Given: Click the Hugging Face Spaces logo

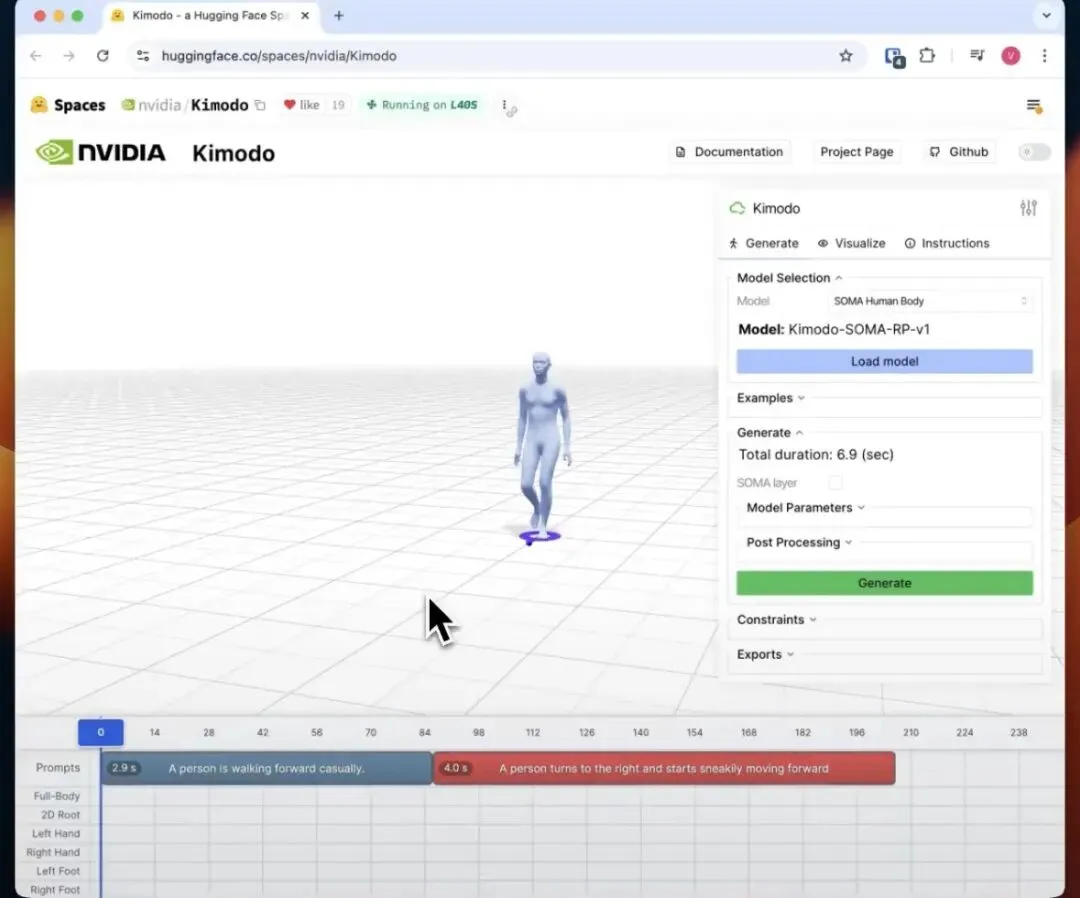Looking at the screenshot, I should coord(68,105).
